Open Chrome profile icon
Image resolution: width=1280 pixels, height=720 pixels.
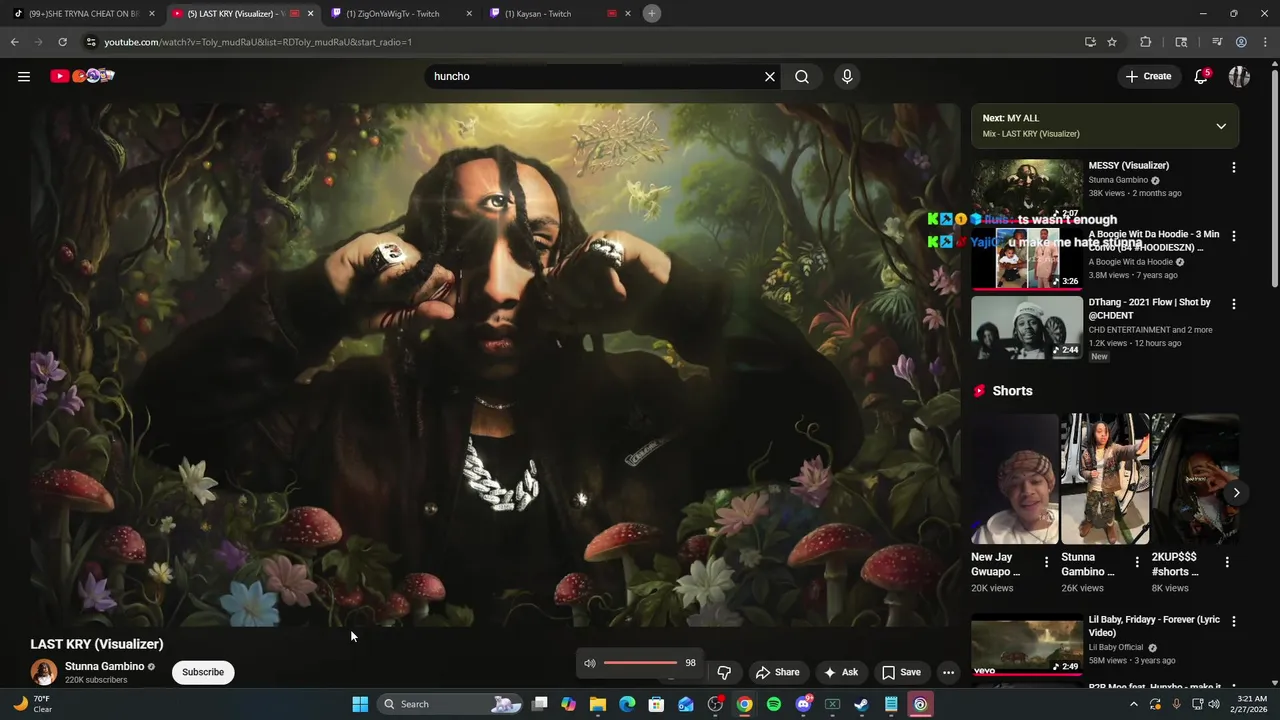click(1241, 42)
